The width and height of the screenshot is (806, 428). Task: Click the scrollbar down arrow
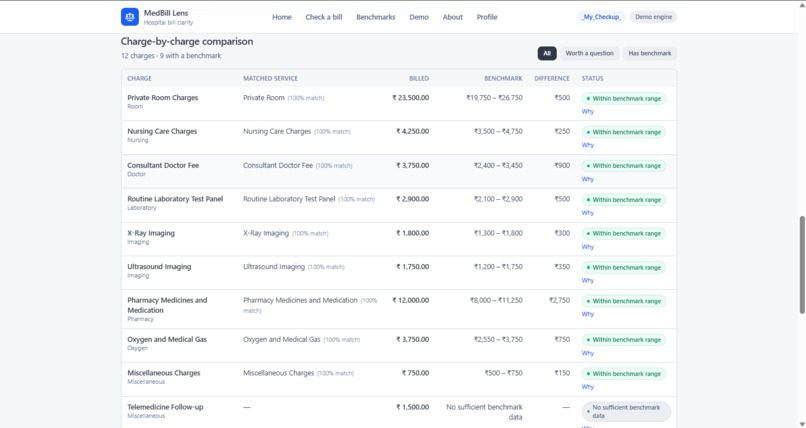tap(802, 424)
